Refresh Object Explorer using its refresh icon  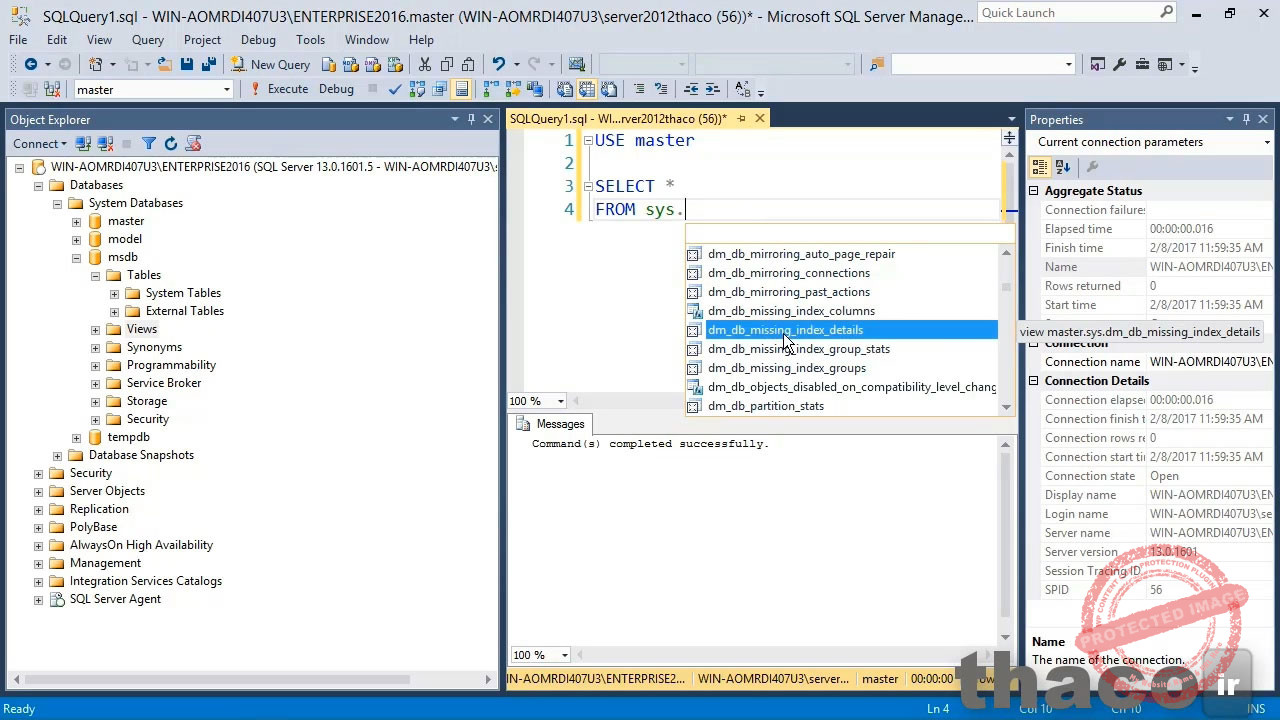[171, 143]
